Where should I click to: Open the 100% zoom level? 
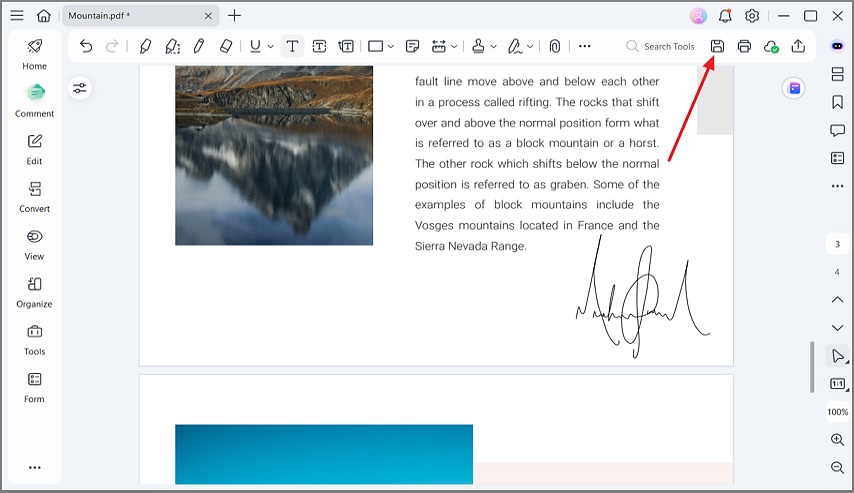coord(837,412)
